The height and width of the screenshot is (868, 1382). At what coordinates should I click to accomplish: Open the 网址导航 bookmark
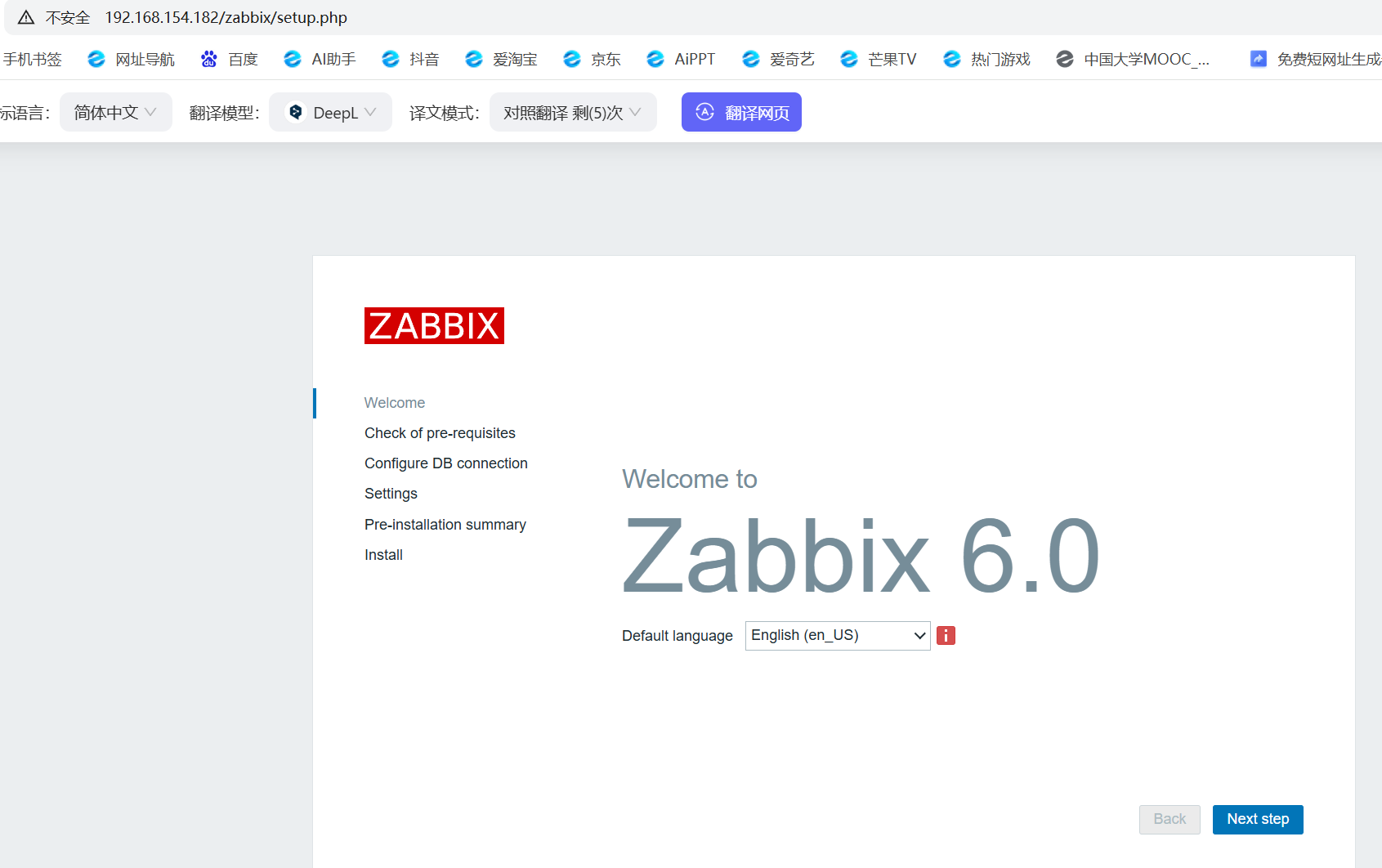coord(145,59)
